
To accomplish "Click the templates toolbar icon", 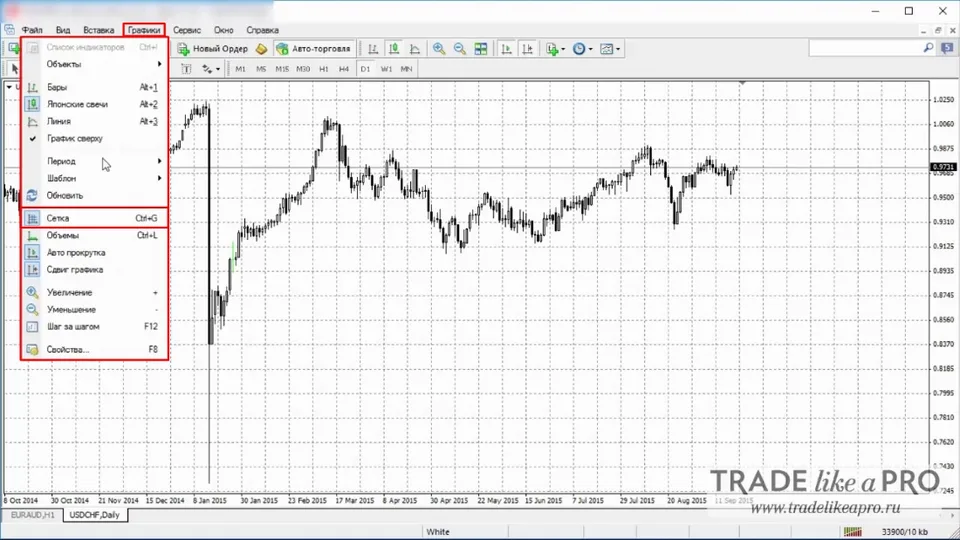I will (x=606, y=49).
